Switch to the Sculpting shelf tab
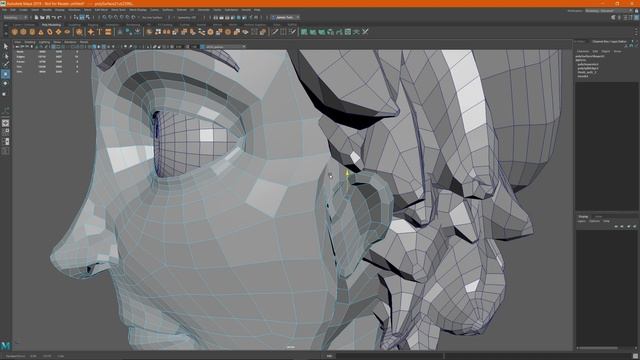The height and width of the screenshot is (360, 640). tap(74, 25)
